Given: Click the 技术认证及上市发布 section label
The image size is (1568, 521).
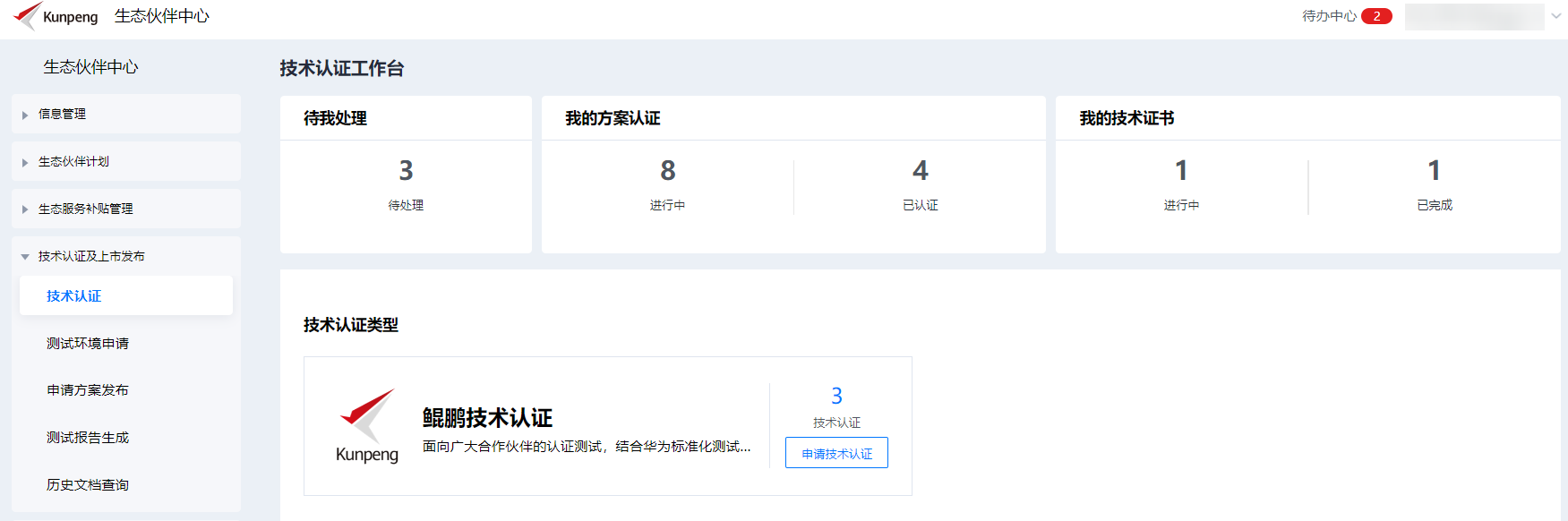Looking at the screenshot, I should tap(91, 256).
